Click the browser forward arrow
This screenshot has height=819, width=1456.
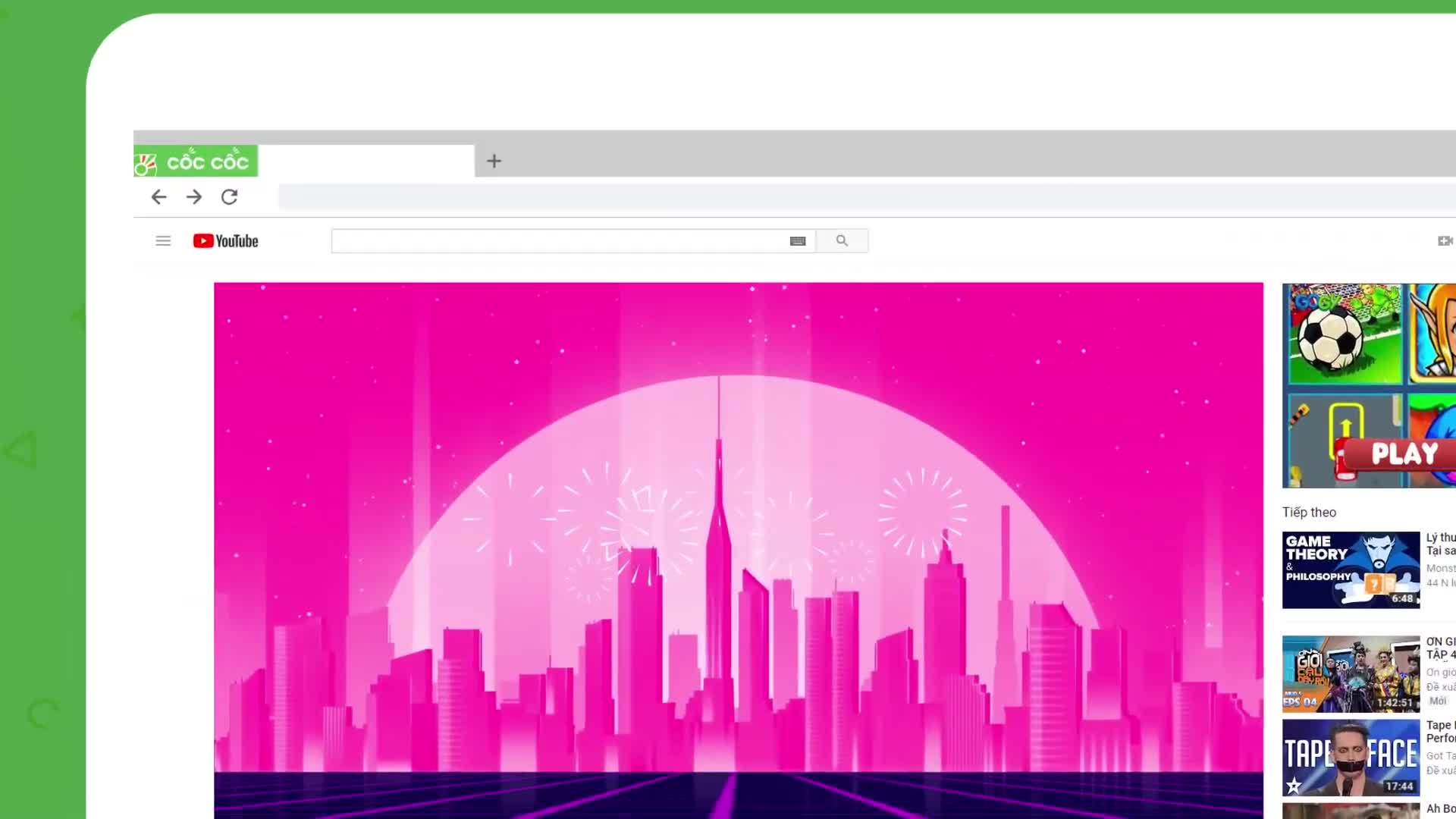194,197
